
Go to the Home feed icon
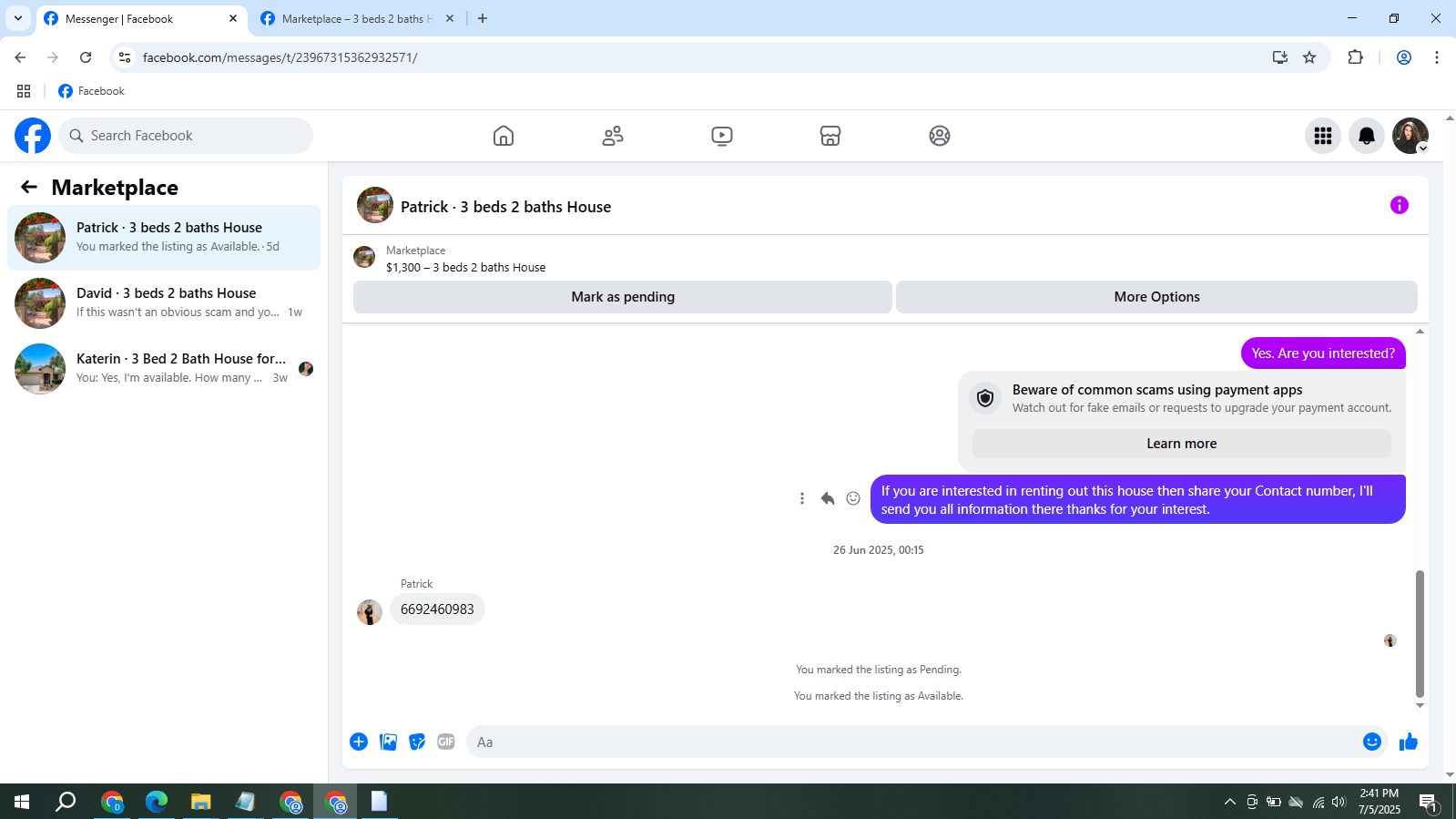point(504,136)
